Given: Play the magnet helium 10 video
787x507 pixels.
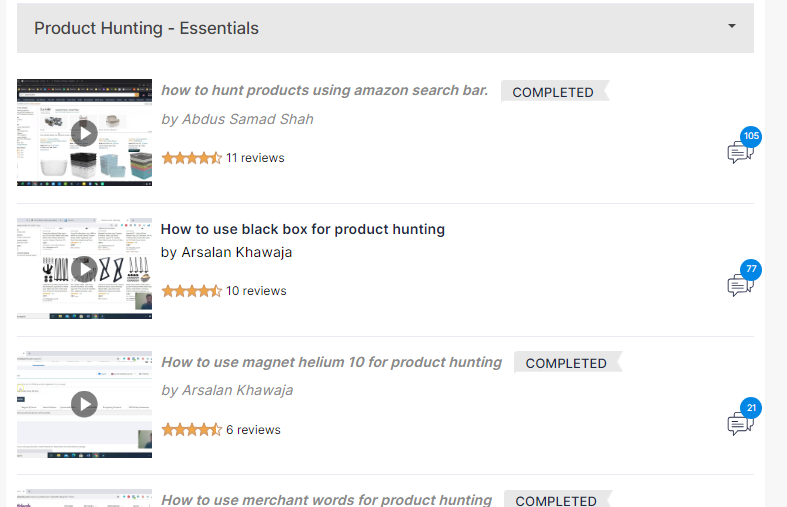Looking at the screenshot, I should (x=84, y=404).
